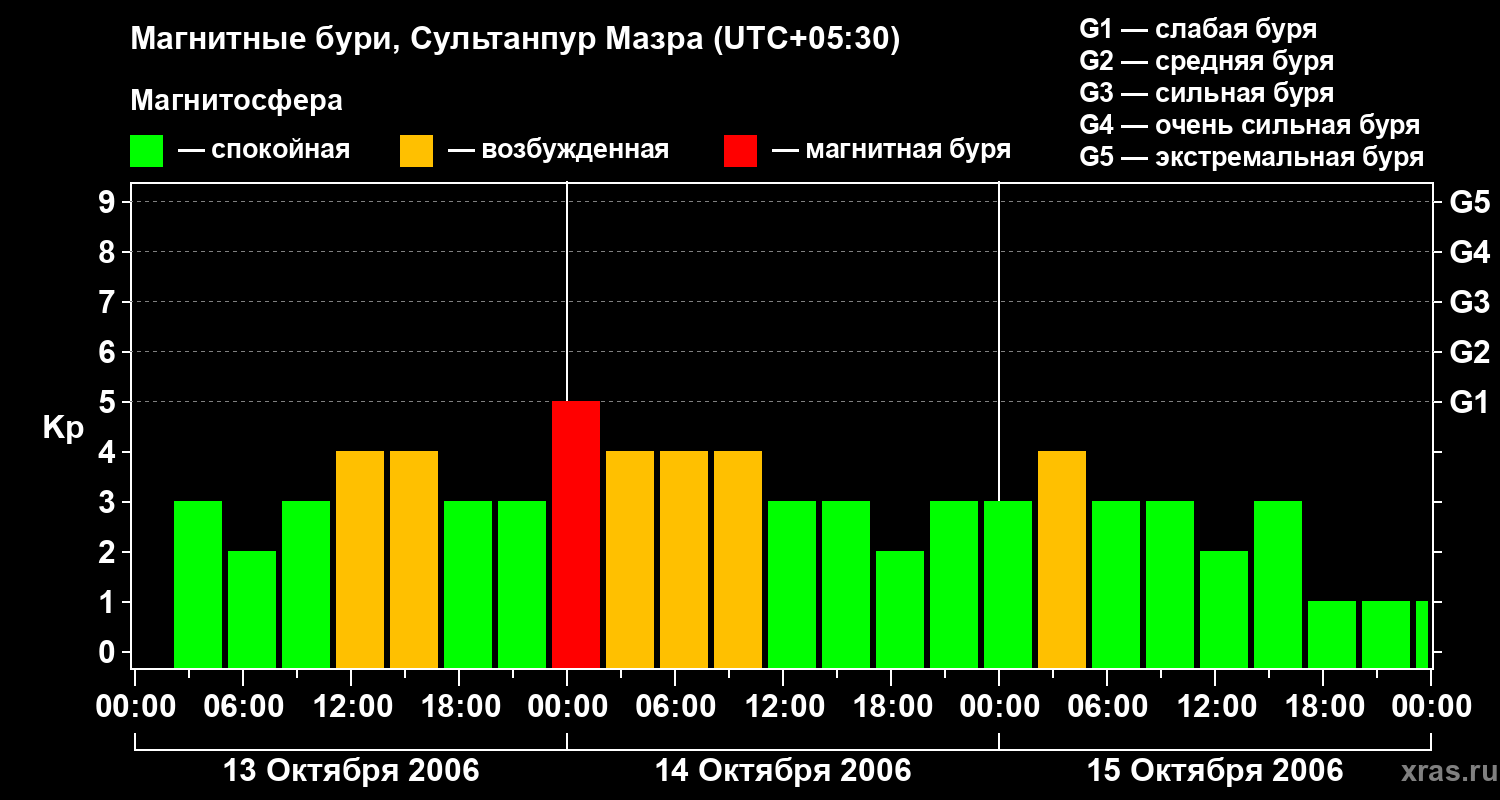Click the green 'спокойная' legend swatch
Screen dimensions: 1500x800
pyautogui.click(x=147, y=151)
